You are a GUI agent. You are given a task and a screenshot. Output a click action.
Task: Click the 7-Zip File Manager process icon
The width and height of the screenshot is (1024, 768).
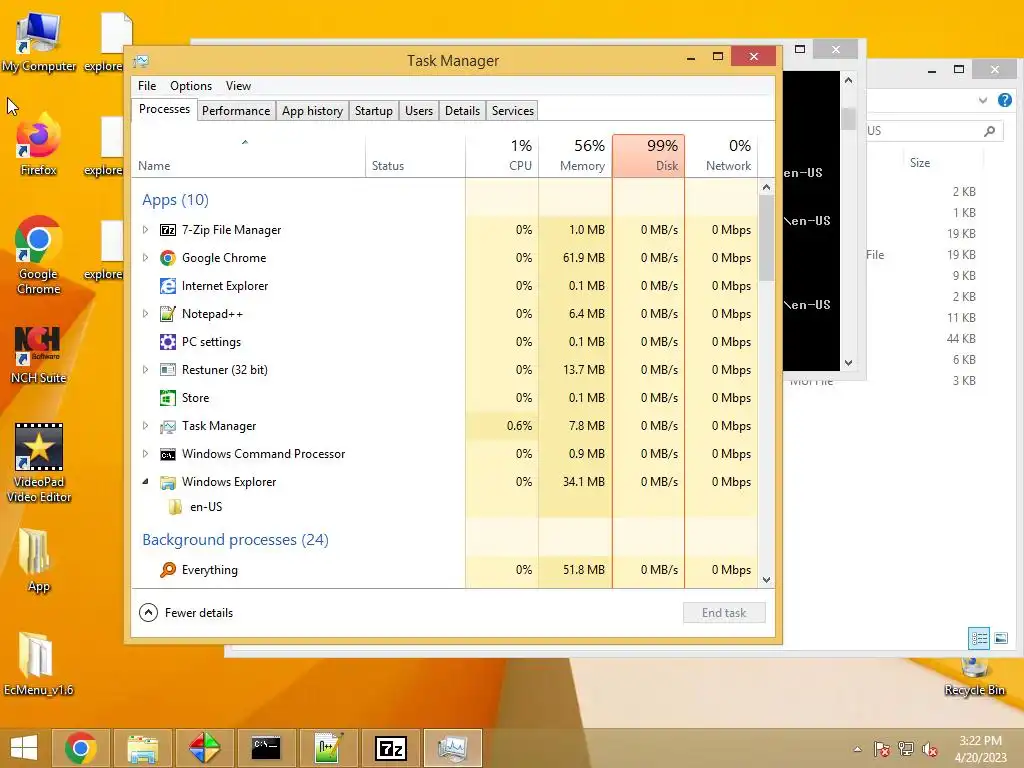(168, 230)
